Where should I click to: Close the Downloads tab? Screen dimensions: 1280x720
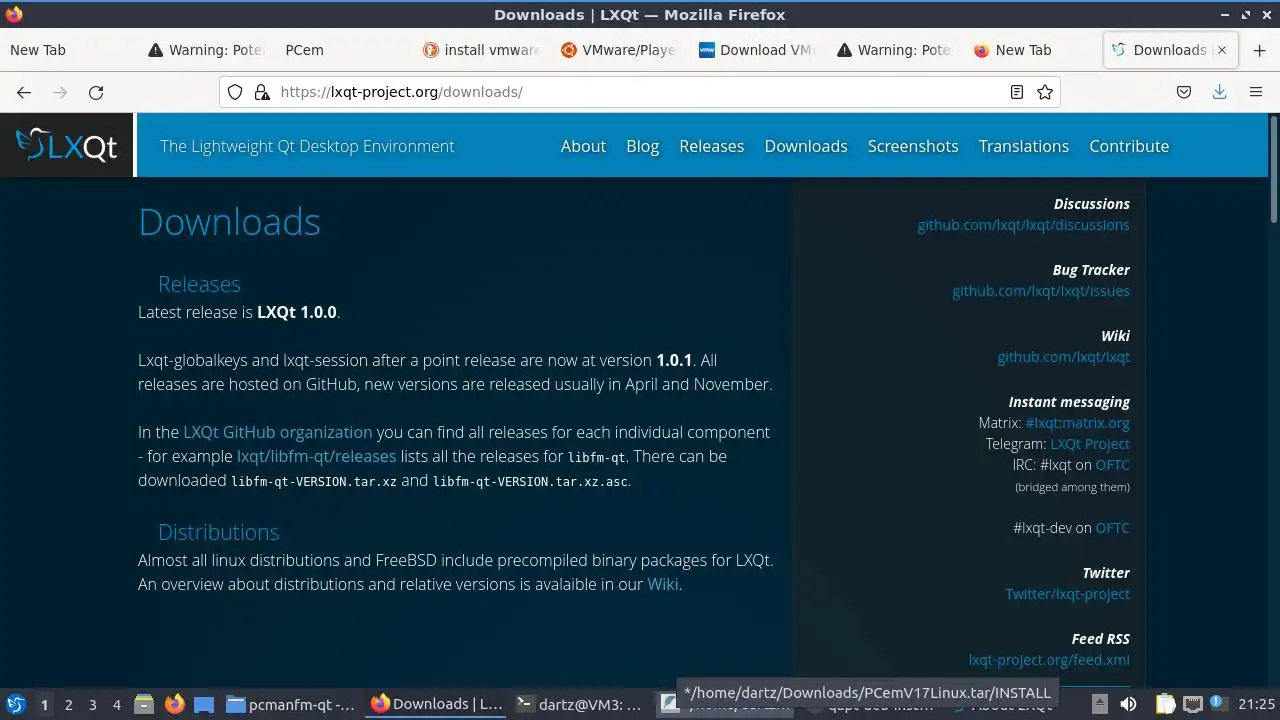1221,50
